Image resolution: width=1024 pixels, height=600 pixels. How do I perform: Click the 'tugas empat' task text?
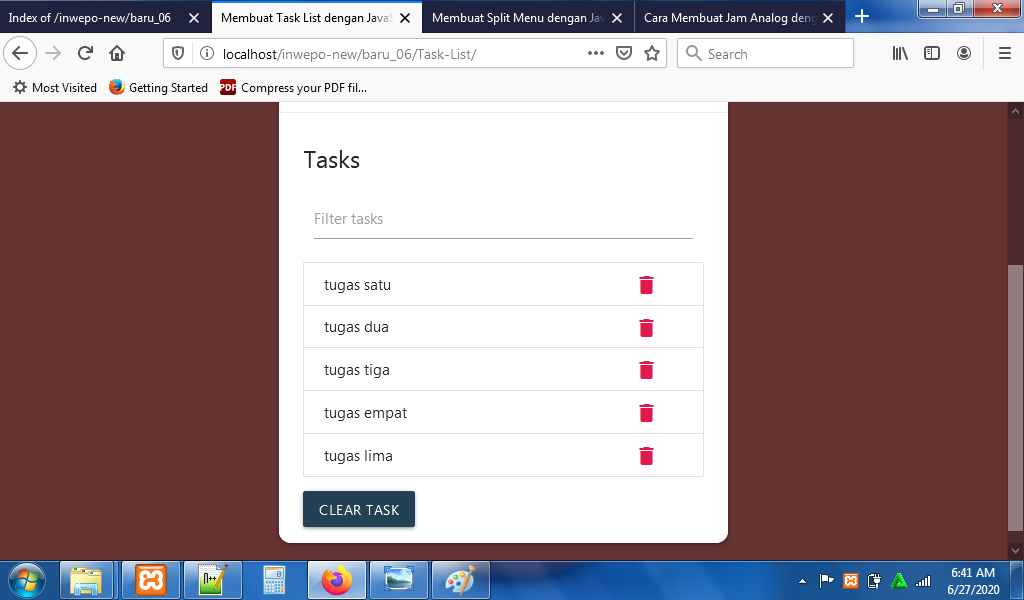pos(365,413)
